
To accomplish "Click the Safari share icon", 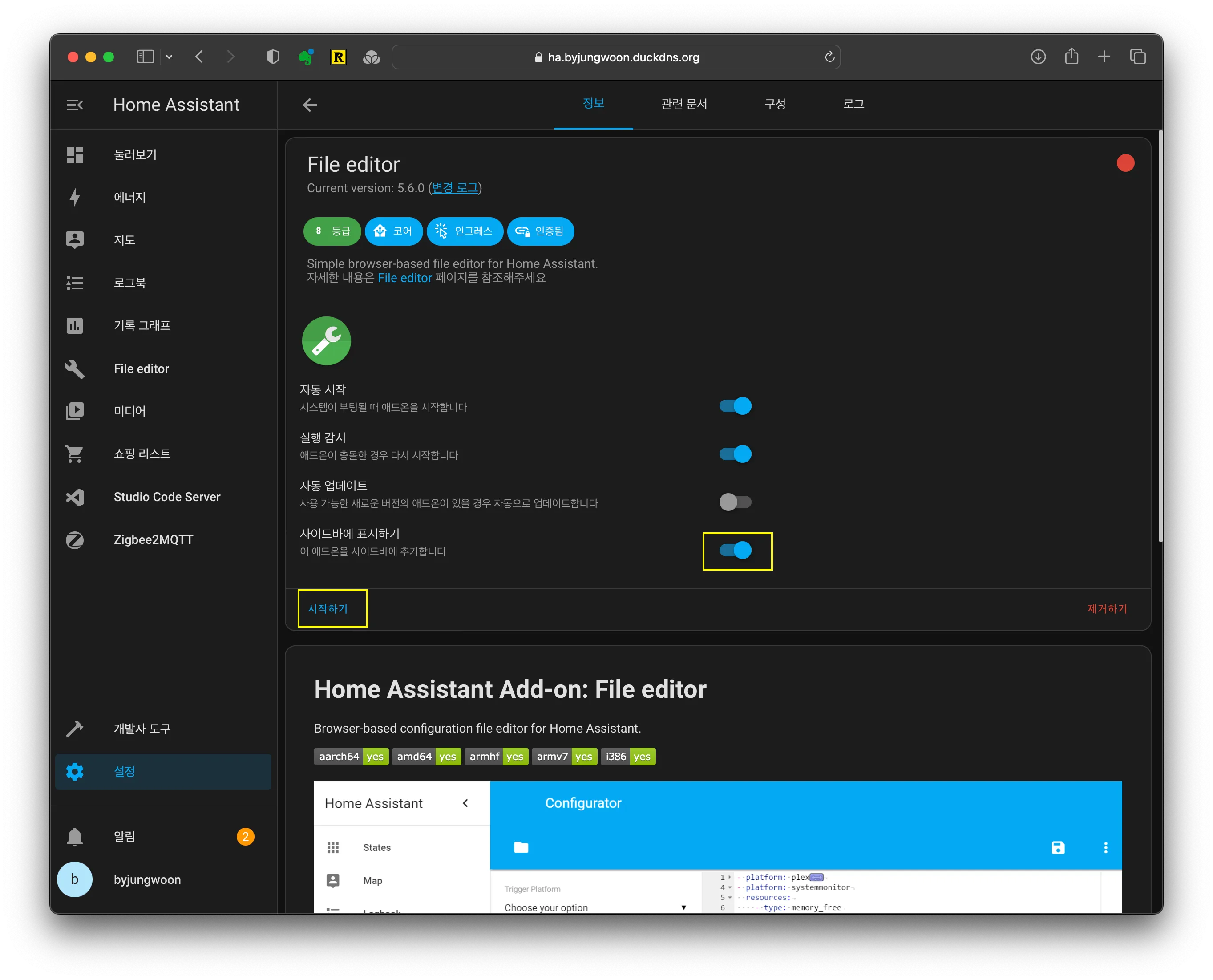I will pyautogui.click(x=1071, y=57).
